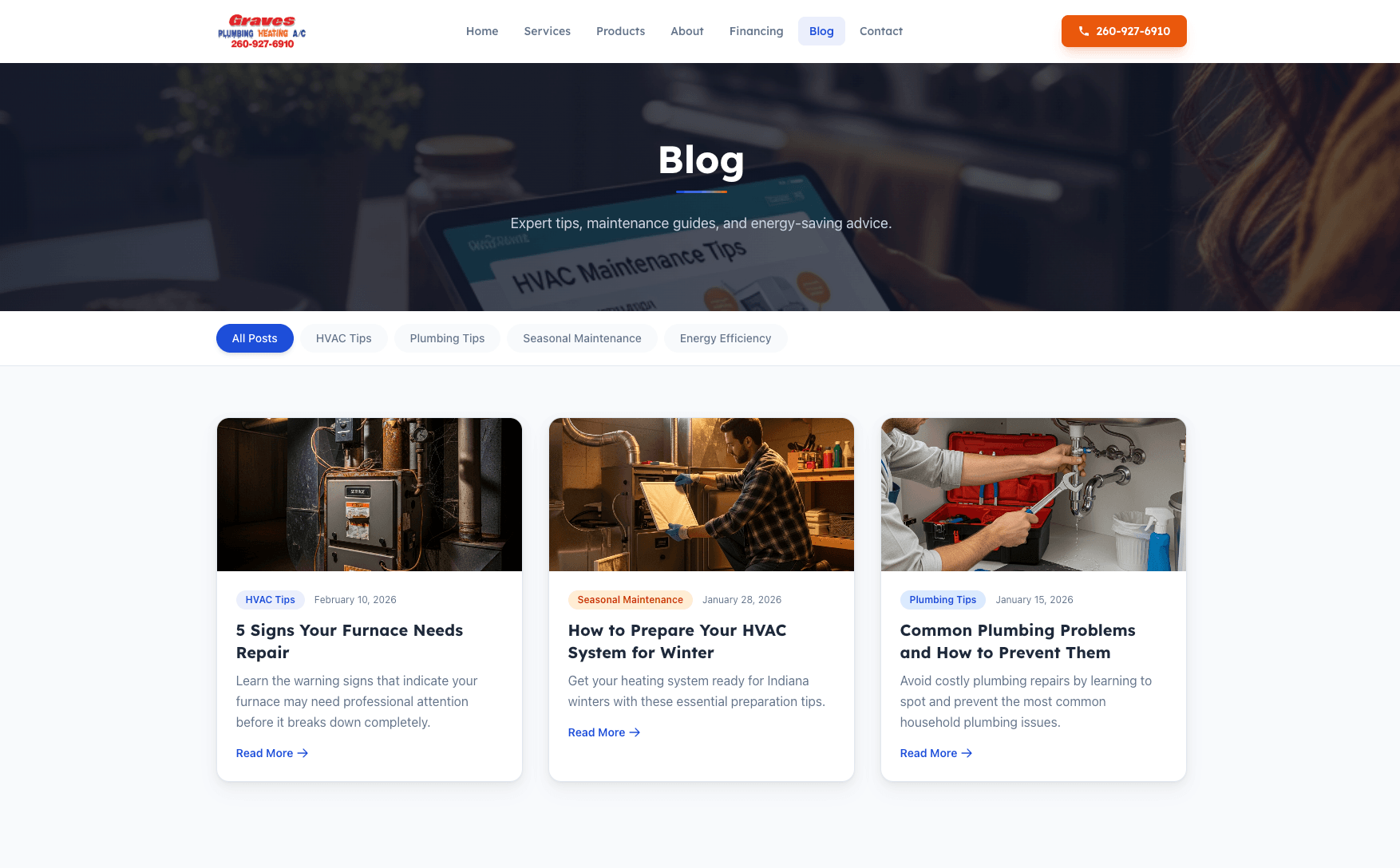Open the winter HVAC preparation blog post title

[677, 641]
